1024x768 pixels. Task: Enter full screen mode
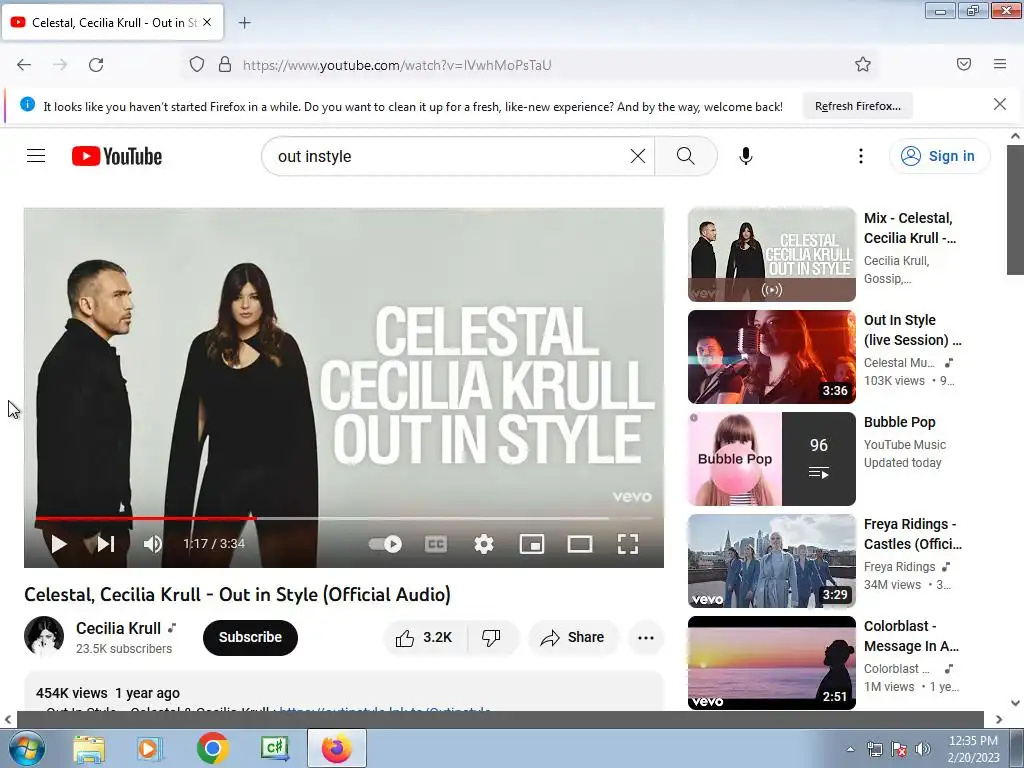click(628, 544)
